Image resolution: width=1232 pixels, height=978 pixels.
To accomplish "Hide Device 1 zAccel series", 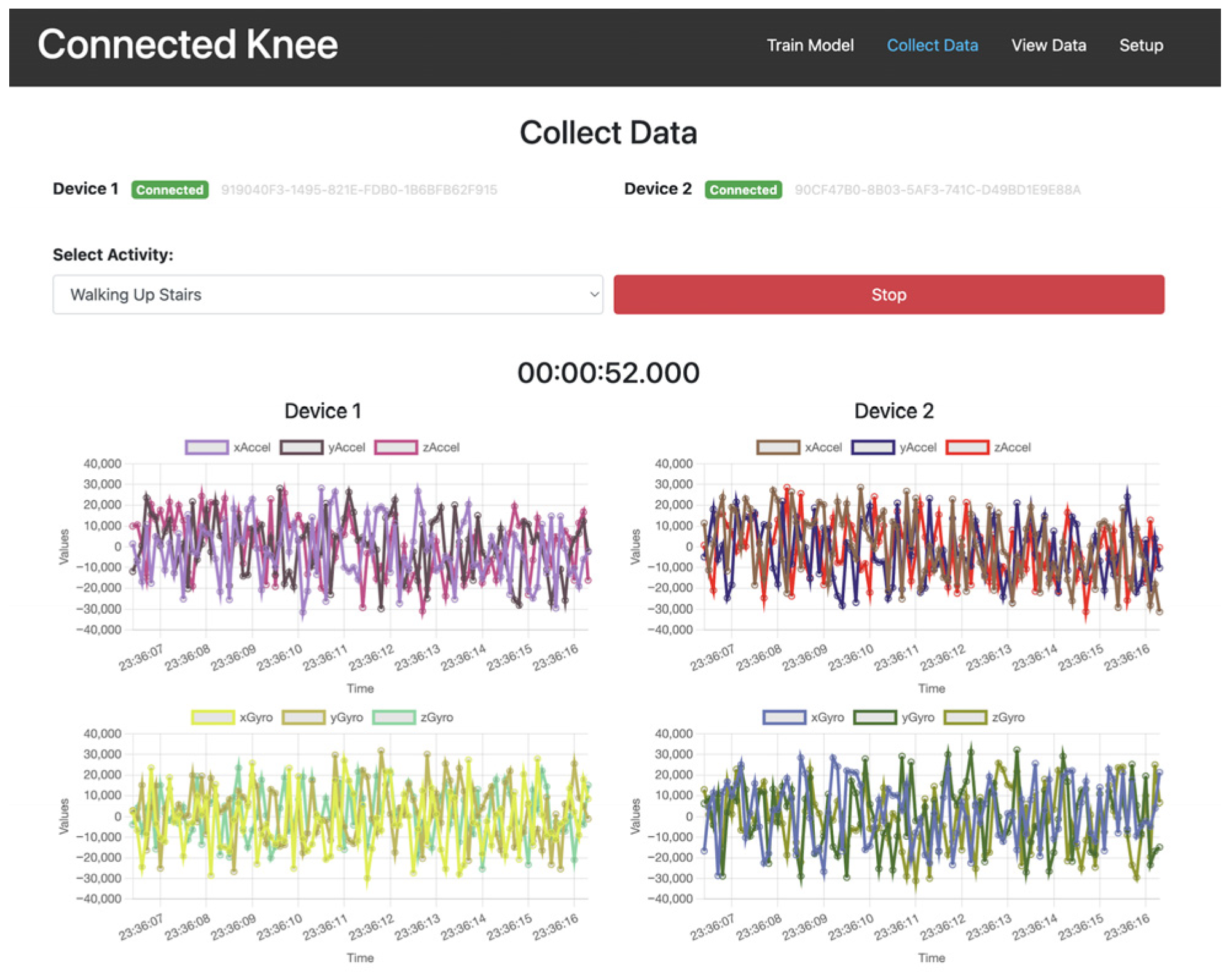I will point(396,447).
